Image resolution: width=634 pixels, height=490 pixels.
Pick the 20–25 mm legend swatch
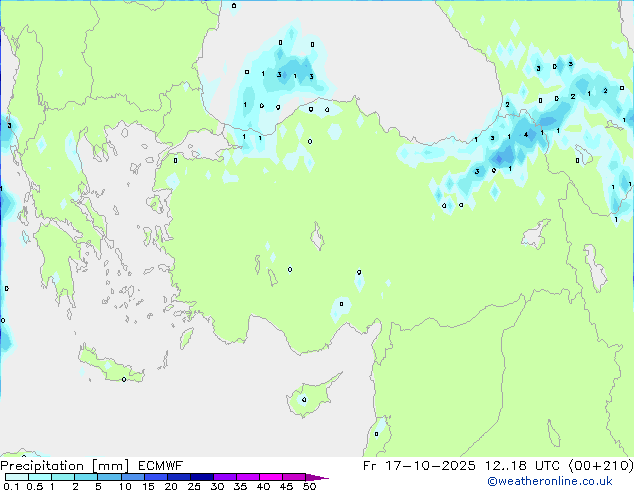pyautogui.click(x=179, y=477)
